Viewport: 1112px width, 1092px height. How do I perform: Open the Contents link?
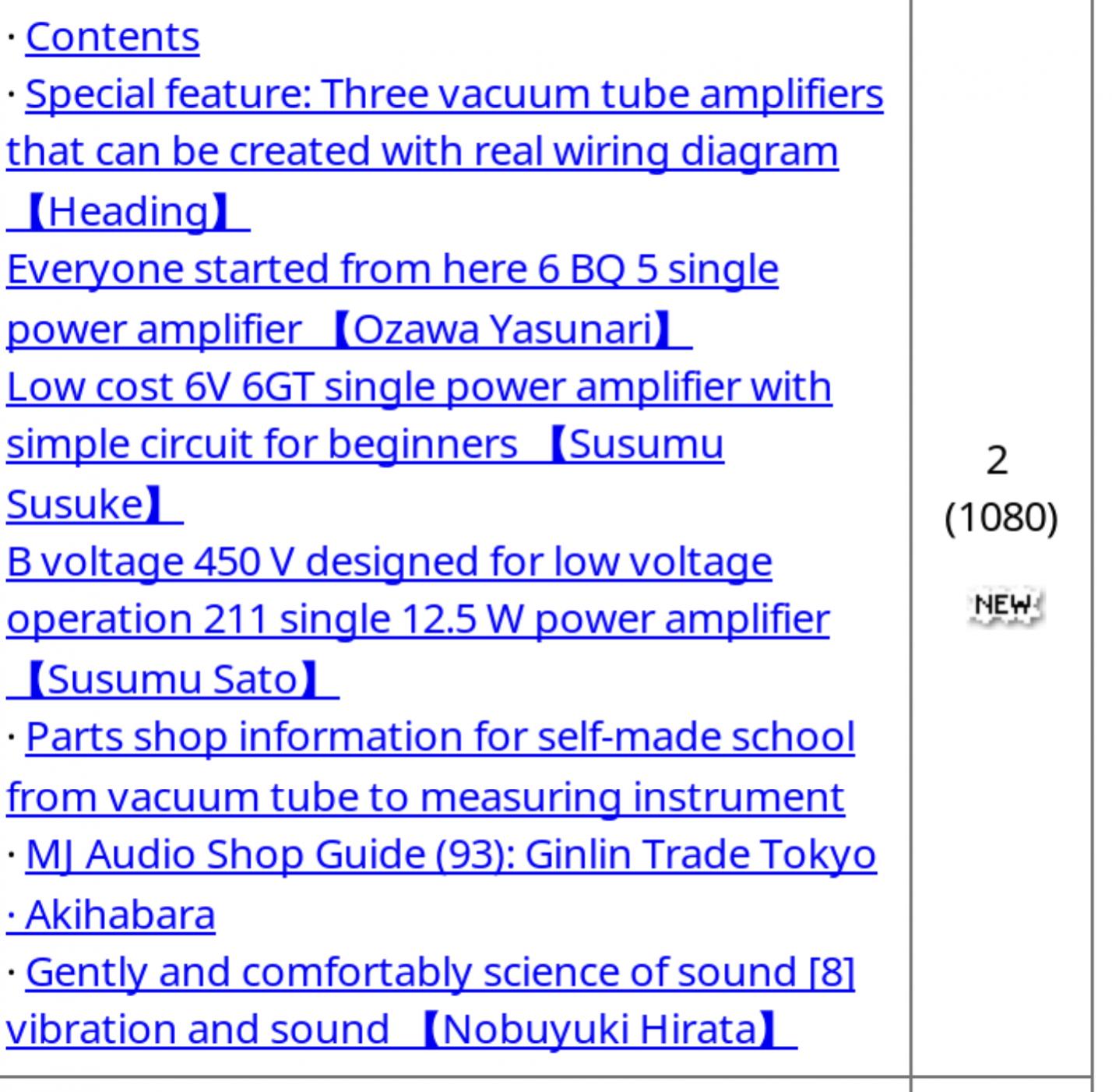coord(112,37)
